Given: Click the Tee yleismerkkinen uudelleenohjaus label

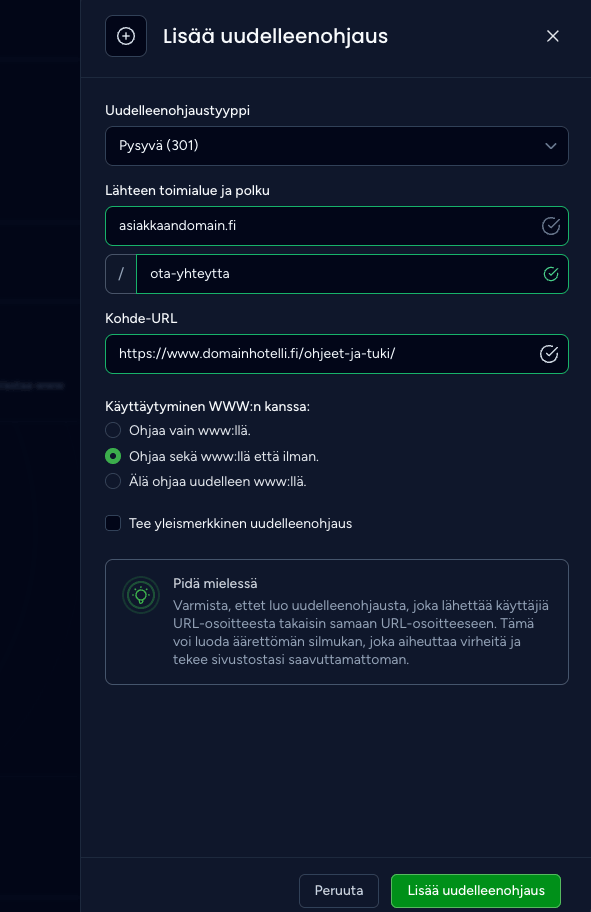Looking at the screenshot, I should click(x=240, y=523).
